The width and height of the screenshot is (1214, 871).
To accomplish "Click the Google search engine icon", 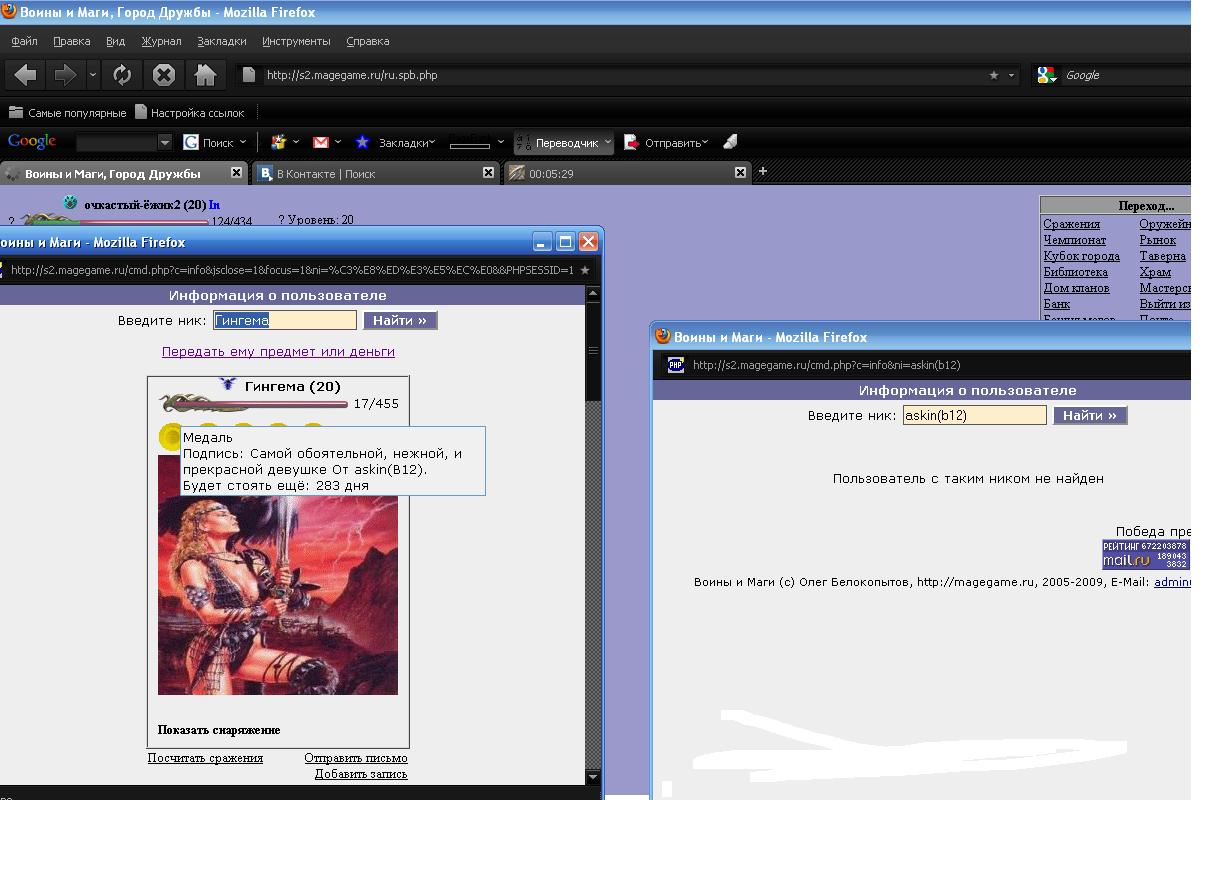I will tap(1046, 75).
